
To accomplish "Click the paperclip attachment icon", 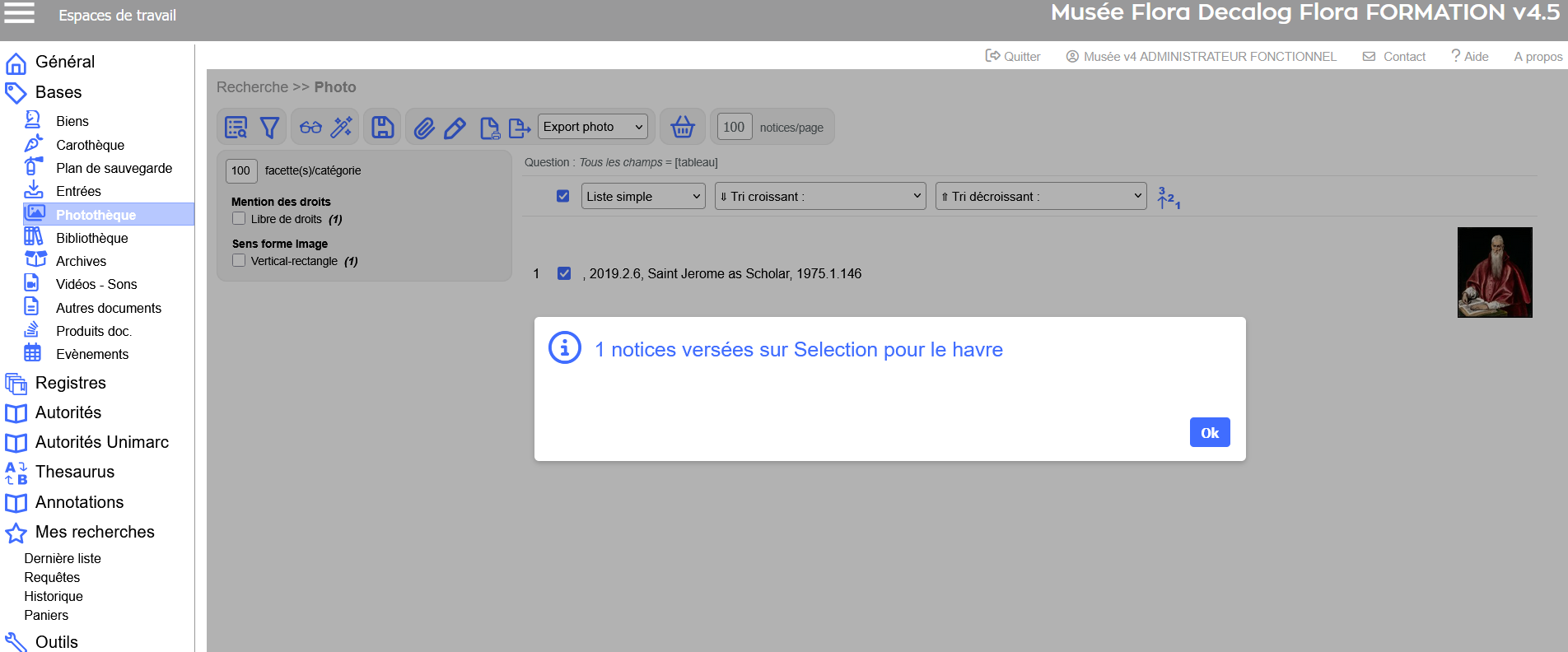I will point(424,128).
